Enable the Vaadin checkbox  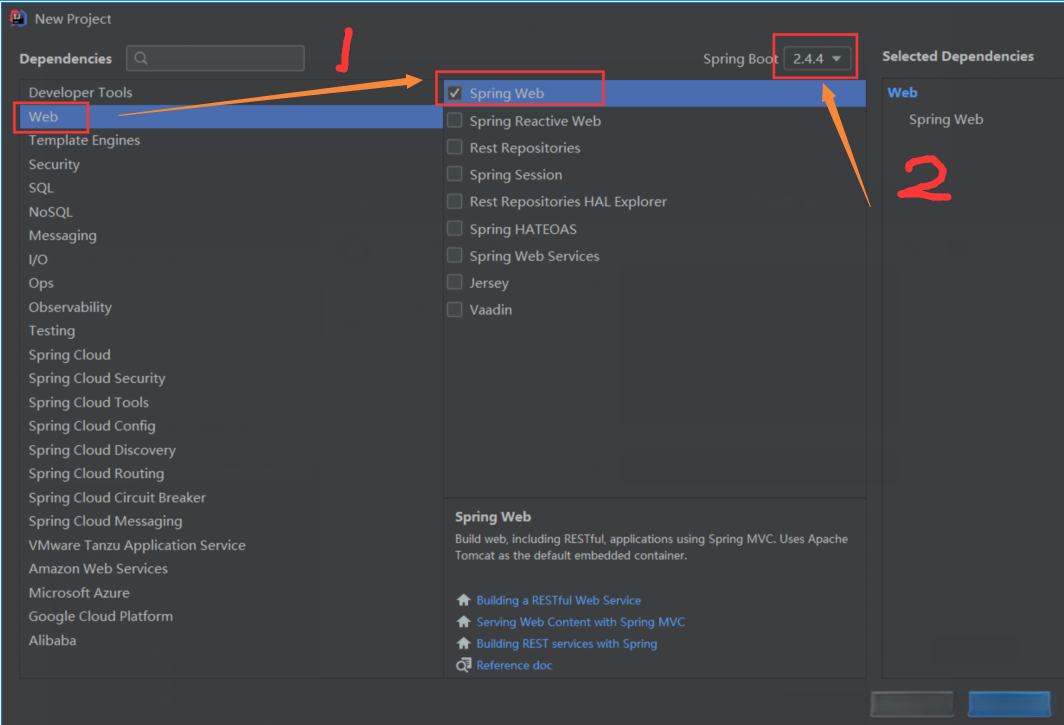(455, 310)
